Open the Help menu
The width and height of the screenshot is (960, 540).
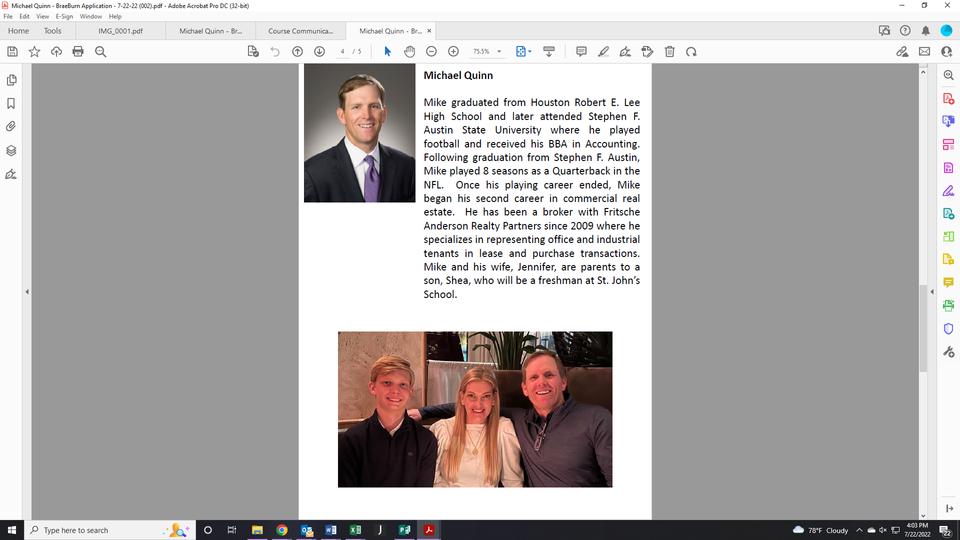[x=115, y=17]
